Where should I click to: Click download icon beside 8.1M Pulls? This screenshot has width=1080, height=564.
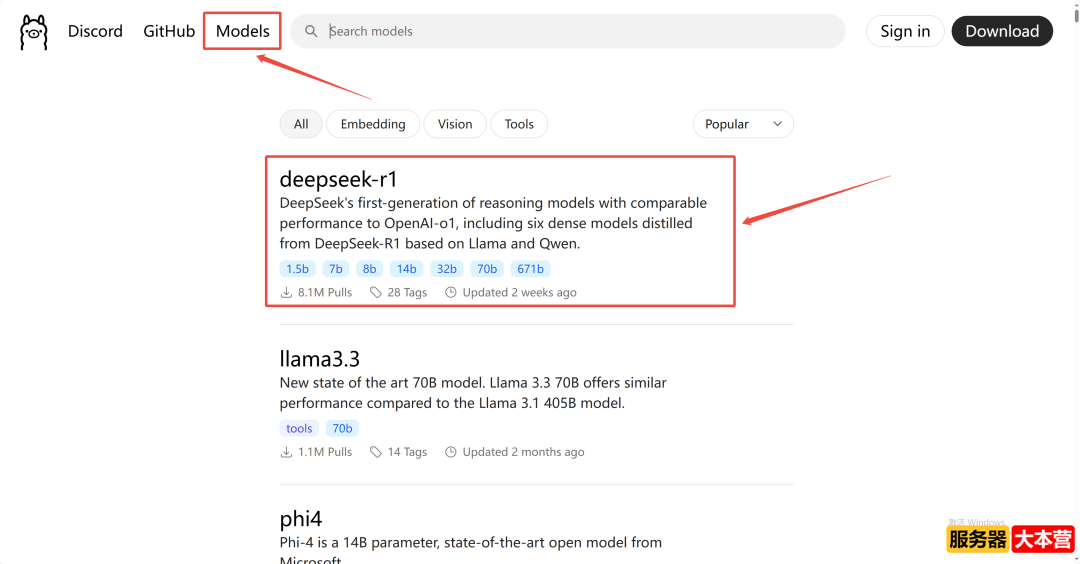coord(286,293)
